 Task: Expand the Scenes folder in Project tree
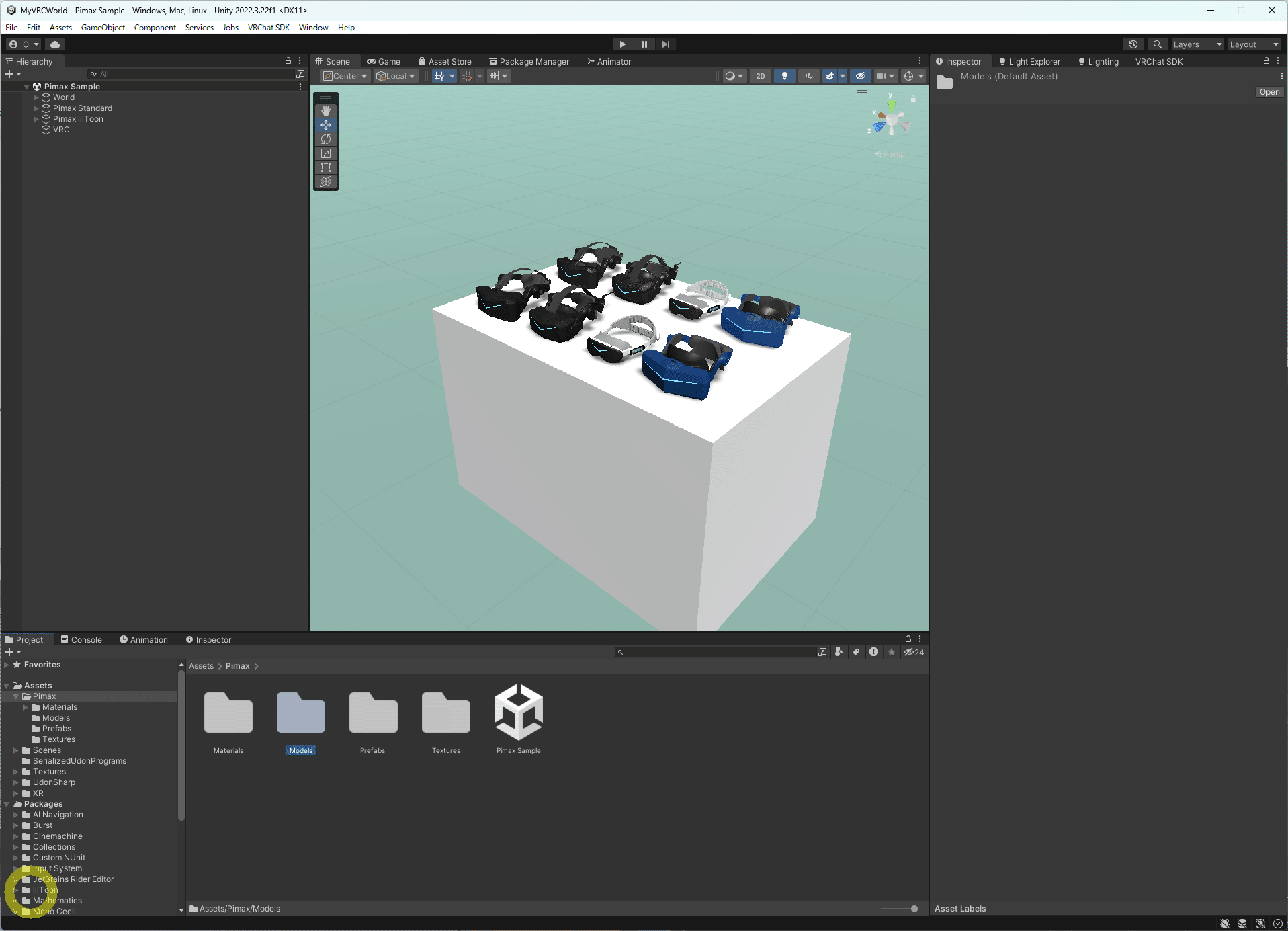16,750
